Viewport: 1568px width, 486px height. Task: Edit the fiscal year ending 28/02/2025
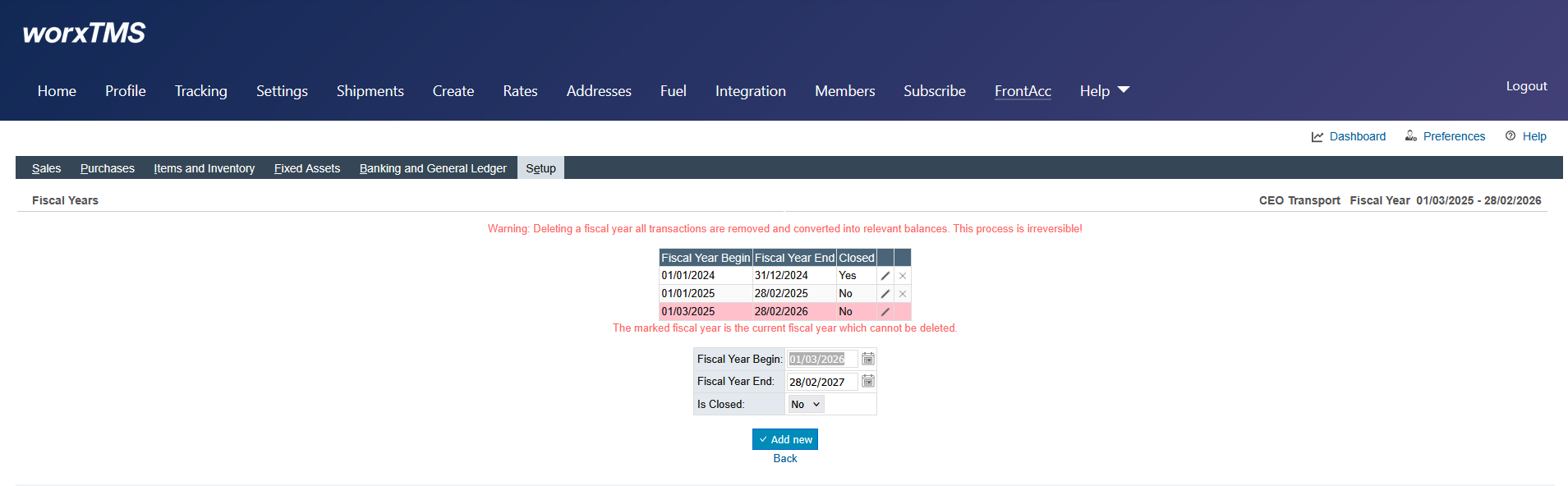885,294
